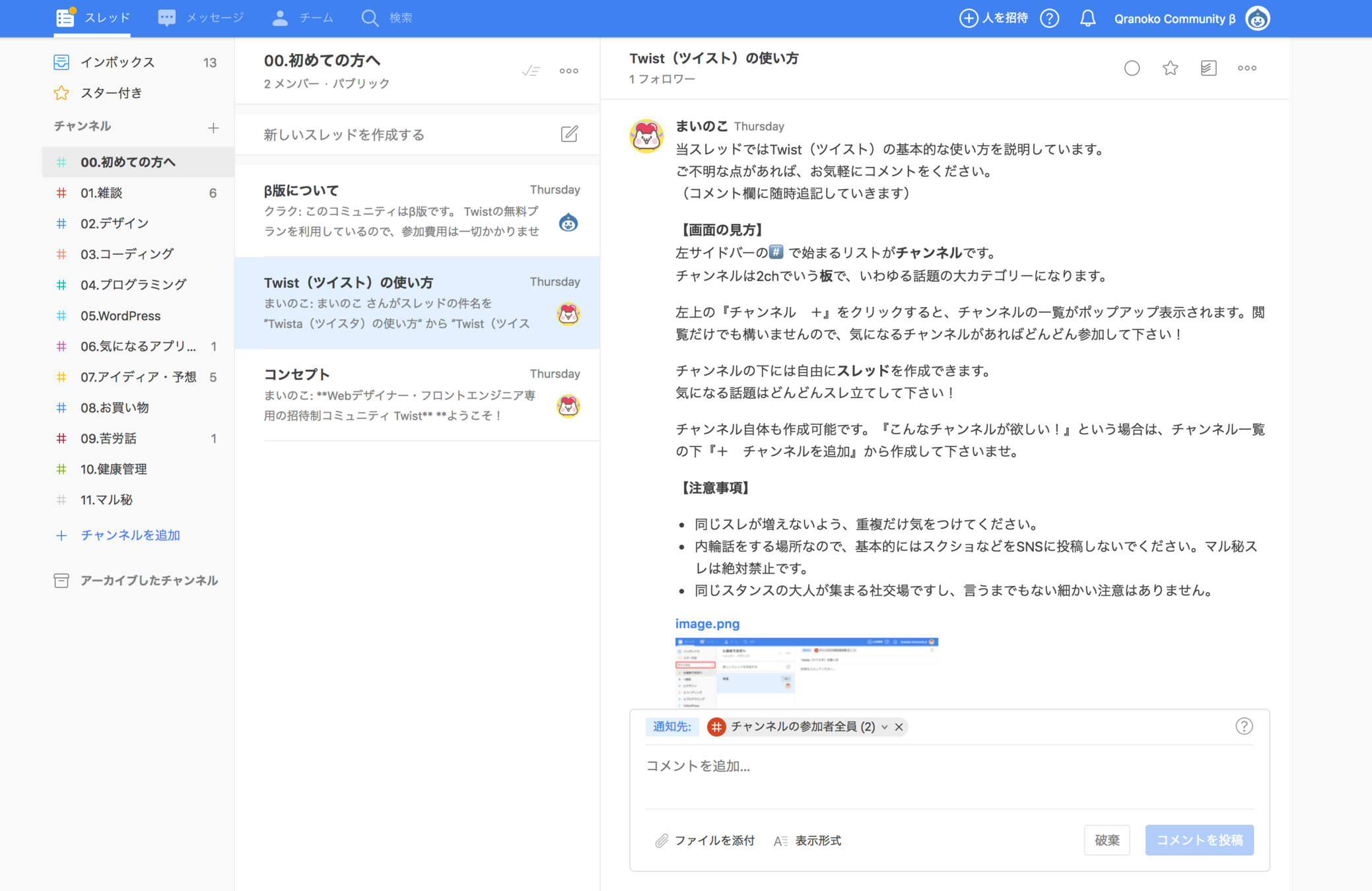Click the チャンネルを追加 link

[130, 535]
